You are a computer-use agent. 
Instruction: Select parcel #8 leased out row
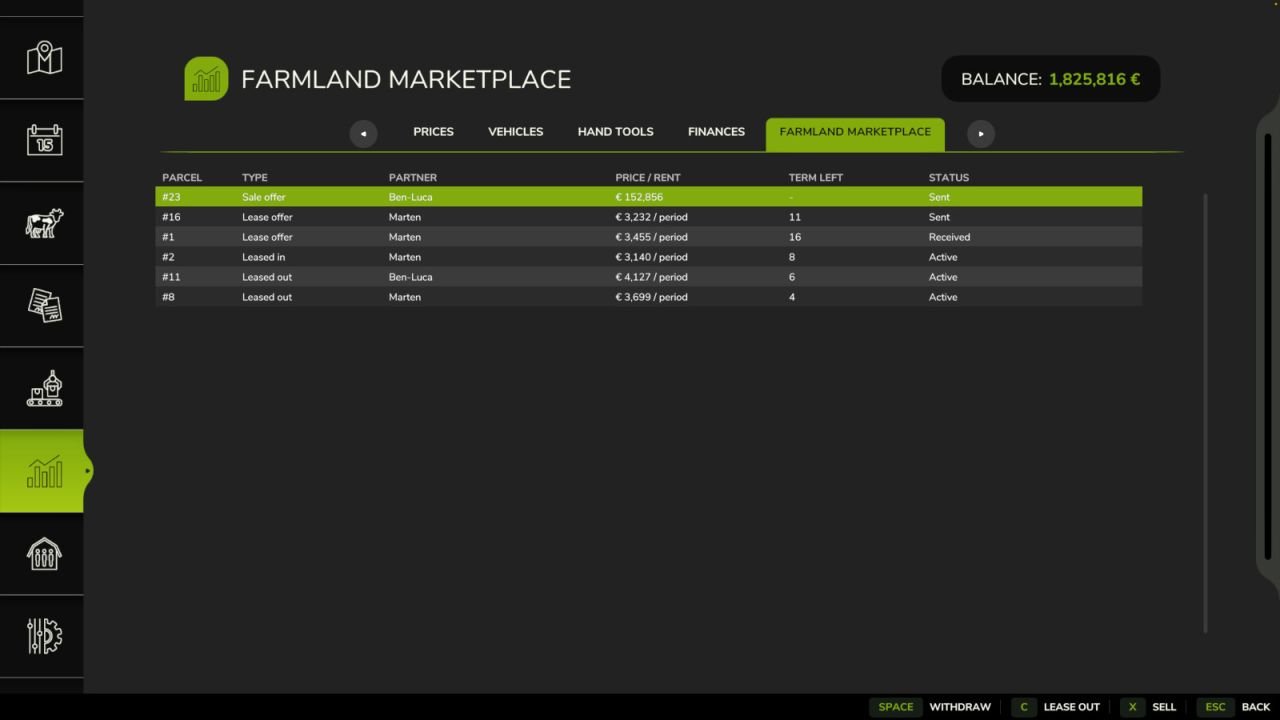click(649, 297)
